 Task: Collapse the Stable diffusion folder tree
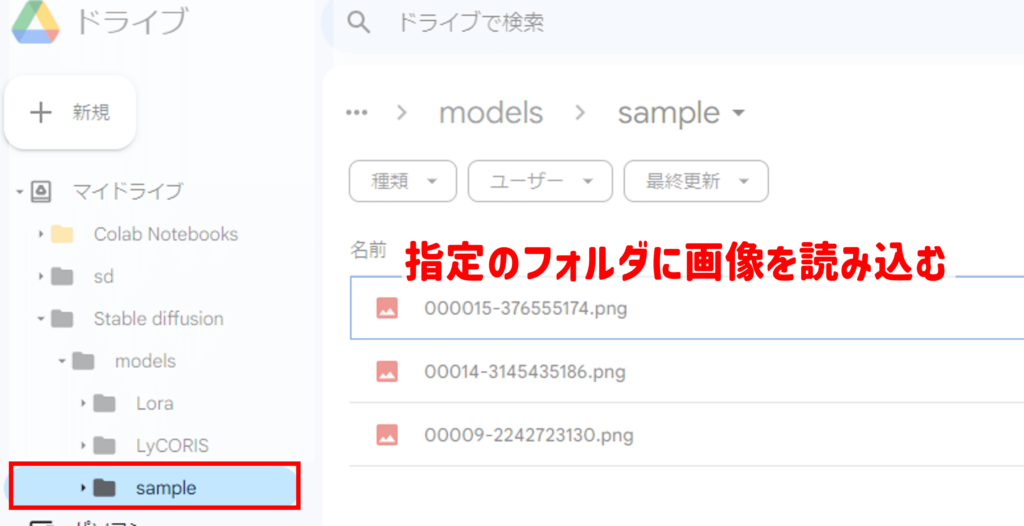coord(41,319)
